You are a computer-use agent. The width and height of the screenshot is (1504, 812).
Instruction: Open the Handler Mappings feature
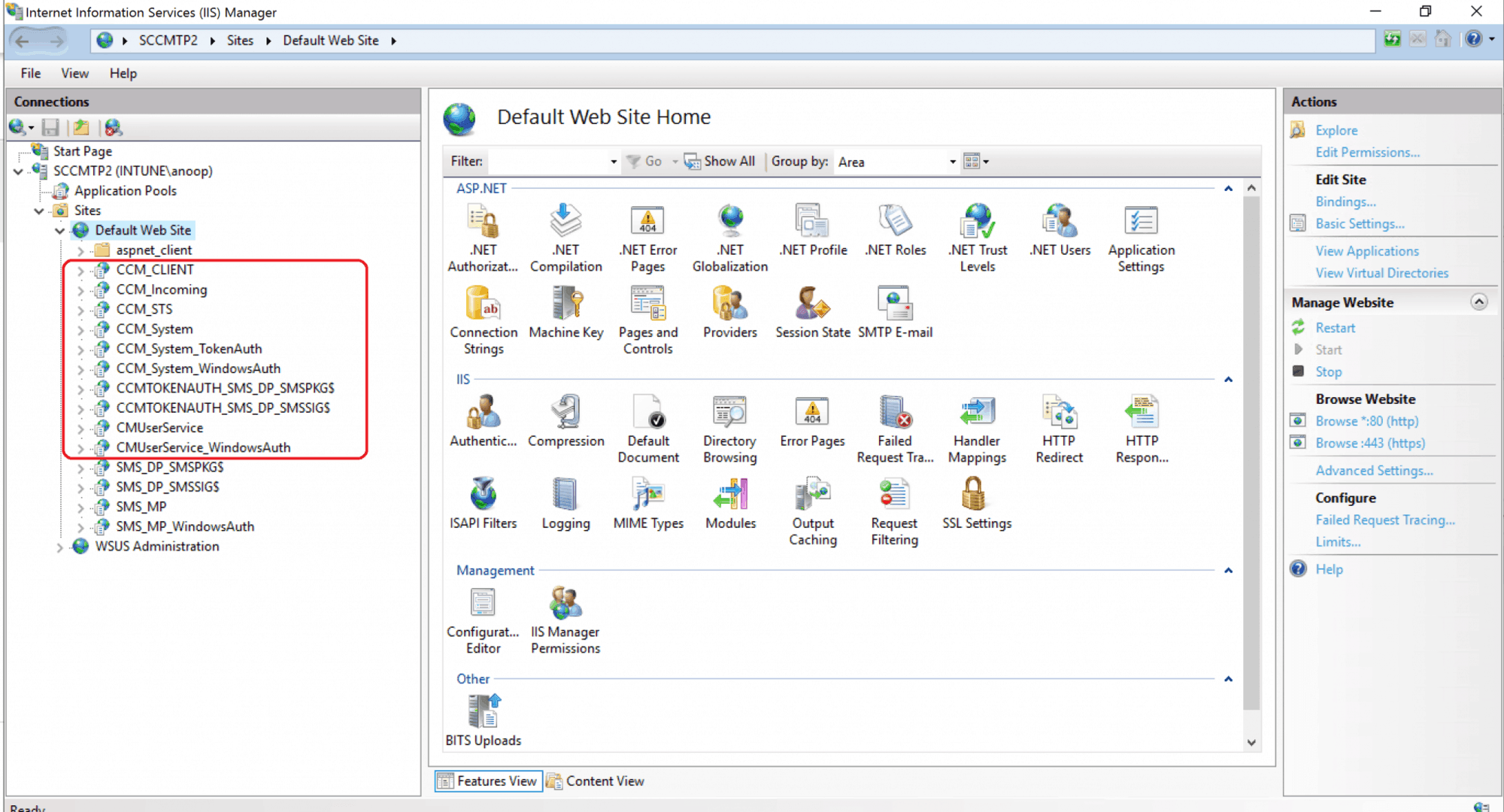click(977, 429)
